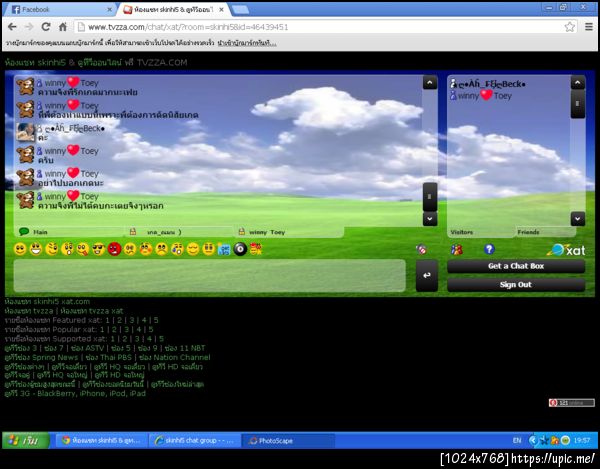Open the blue get-more-smilies icon
The height and width of the screenshot is (469, 600).
point(224,249)
